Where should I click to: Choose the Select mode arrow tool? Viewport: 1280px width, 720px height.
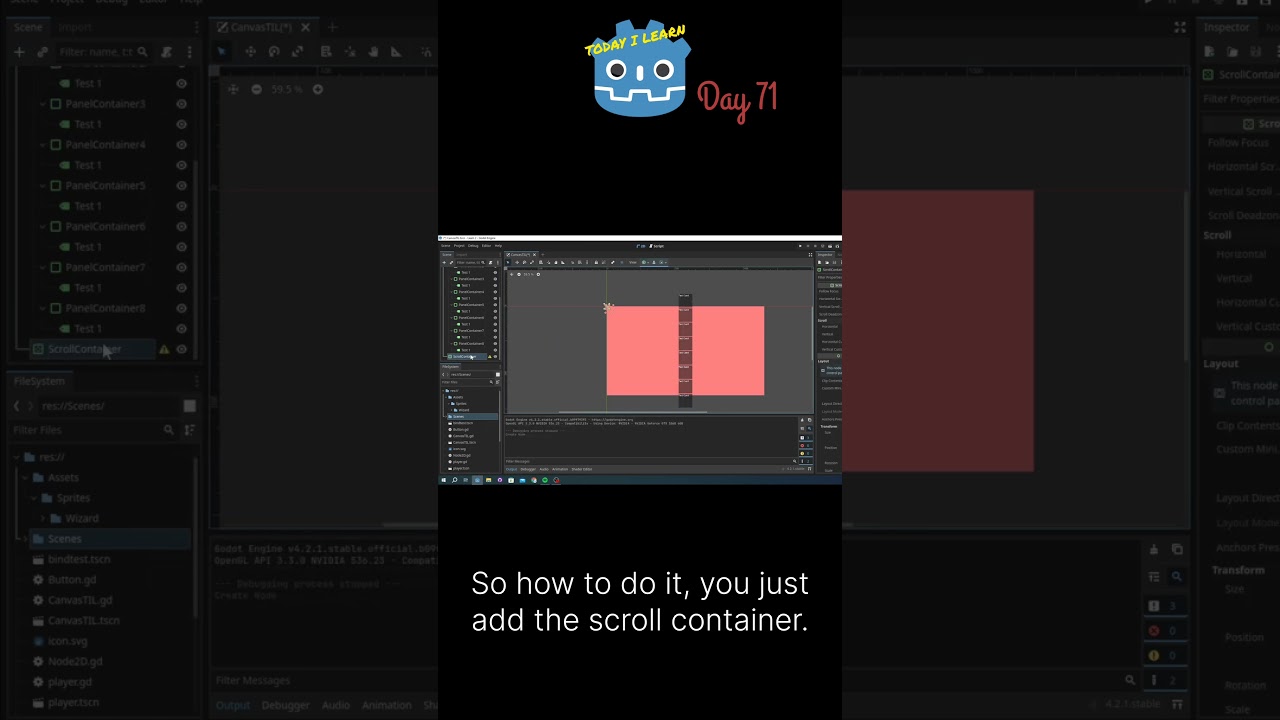(222, 52)
